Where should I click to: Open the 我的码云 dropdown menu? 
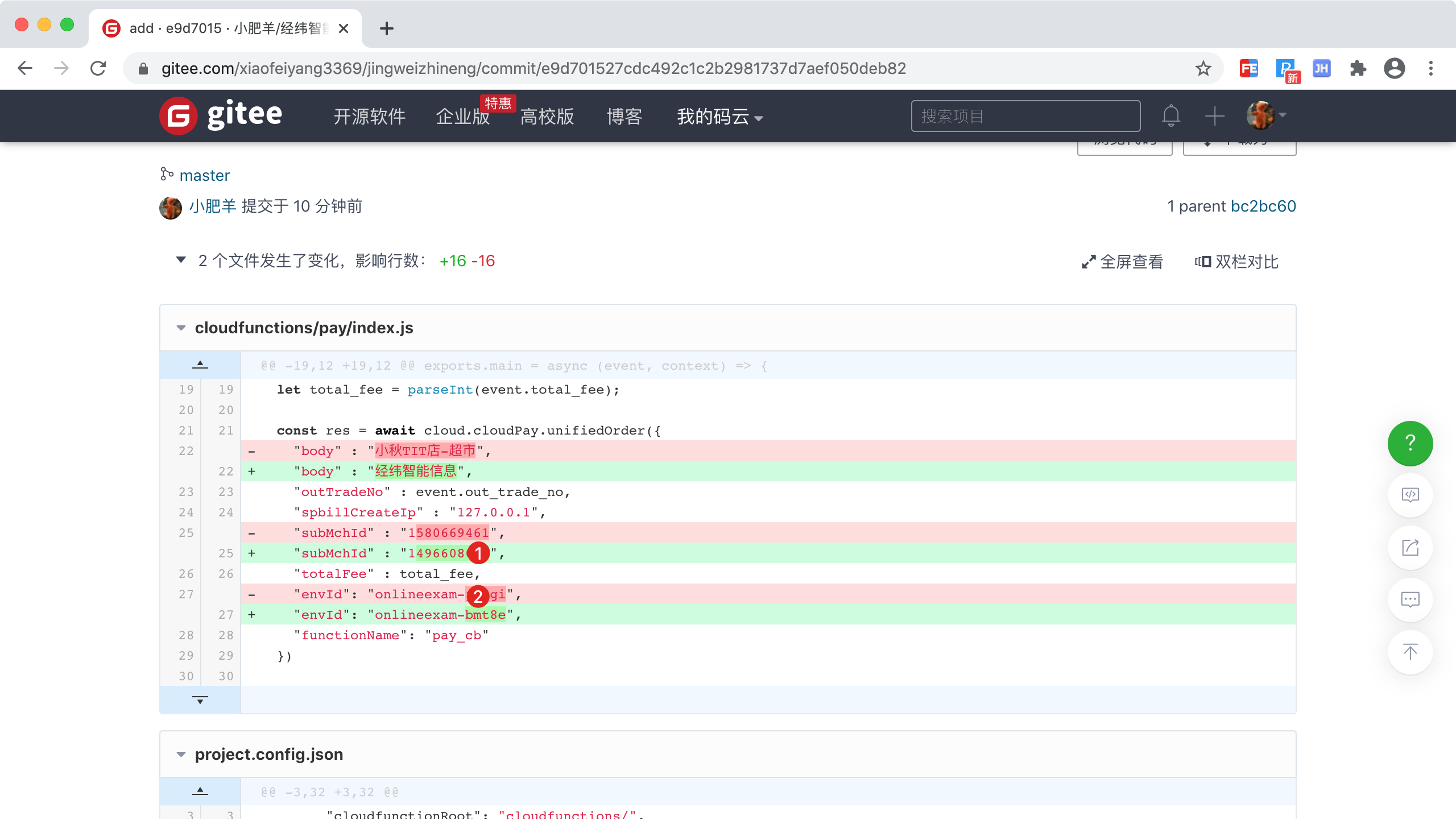click(719, 117)
